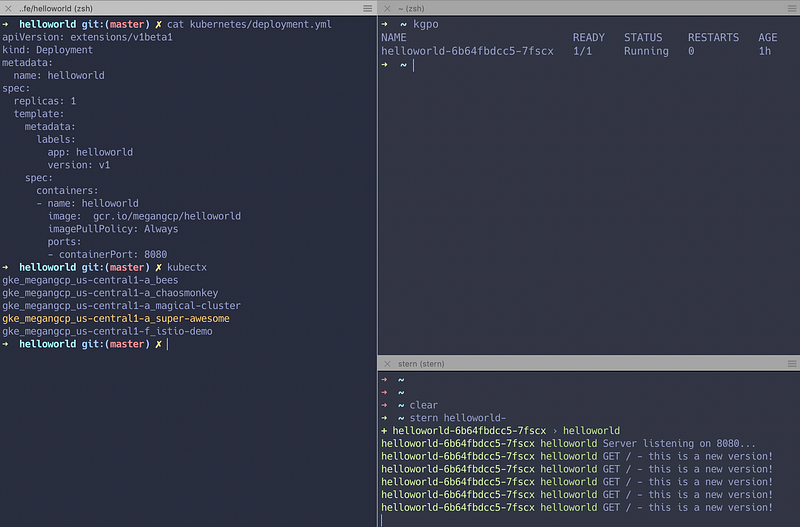Click the 'app: helloworld' label line

pos(90,152)
